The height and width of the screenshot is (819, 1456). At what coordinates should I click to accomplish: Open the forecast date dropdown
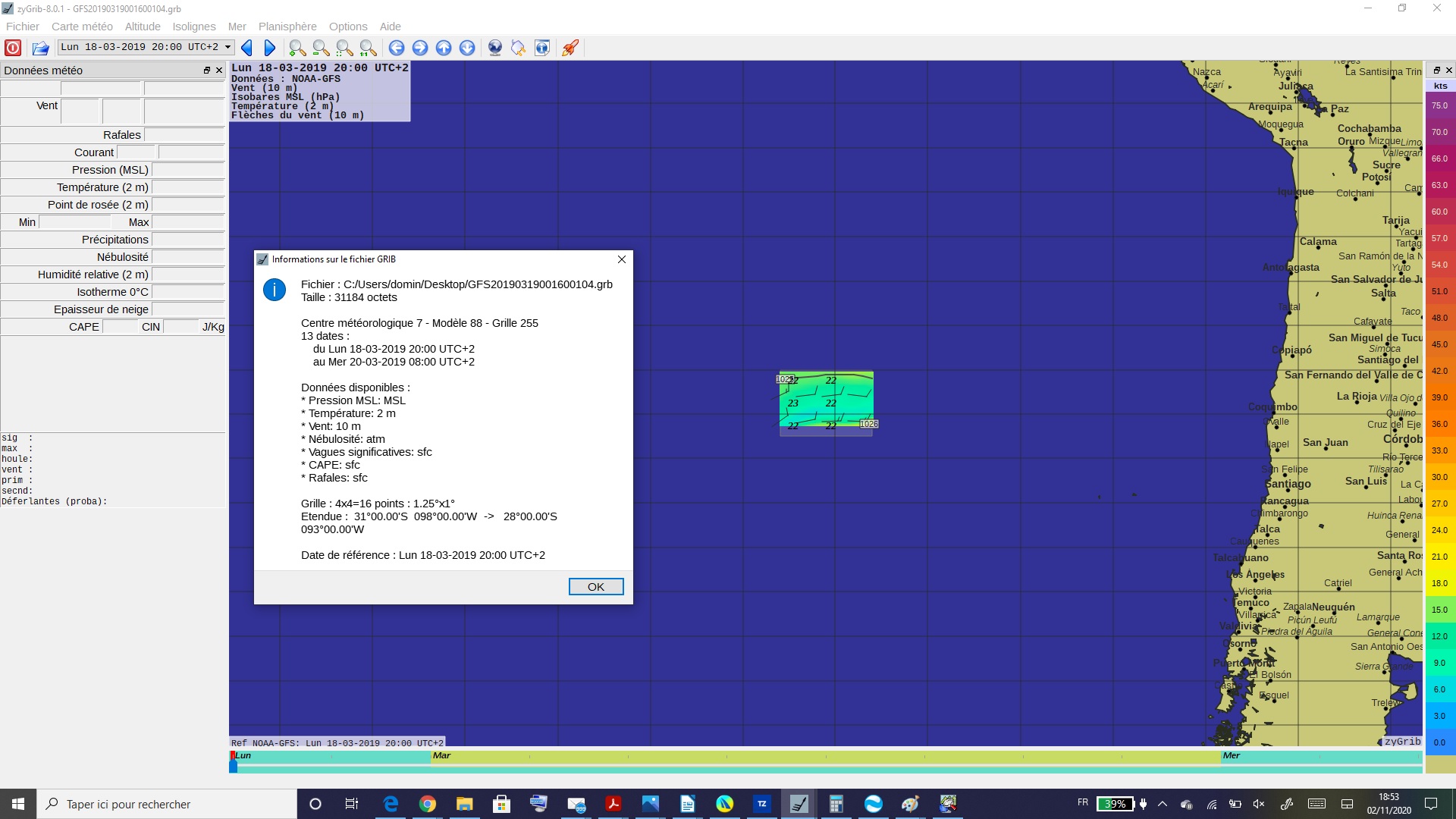click(x=227, y=47)
